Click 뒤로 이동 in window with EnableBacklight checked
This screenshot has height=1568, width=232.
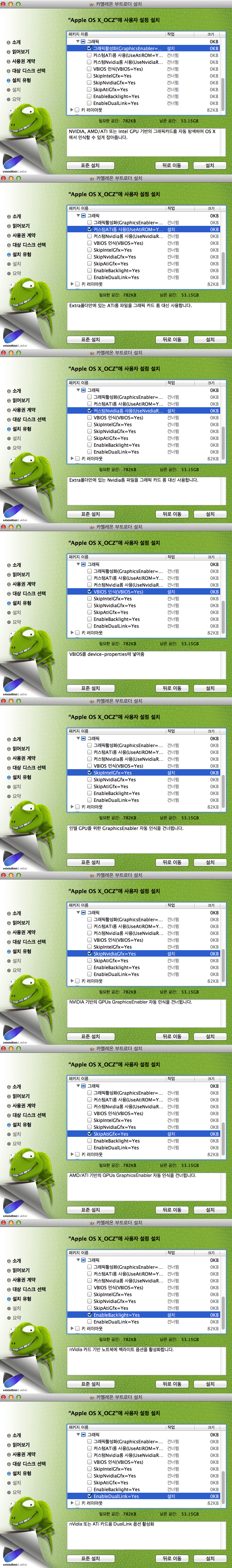pyautogui.click(x=172, y=1384)
